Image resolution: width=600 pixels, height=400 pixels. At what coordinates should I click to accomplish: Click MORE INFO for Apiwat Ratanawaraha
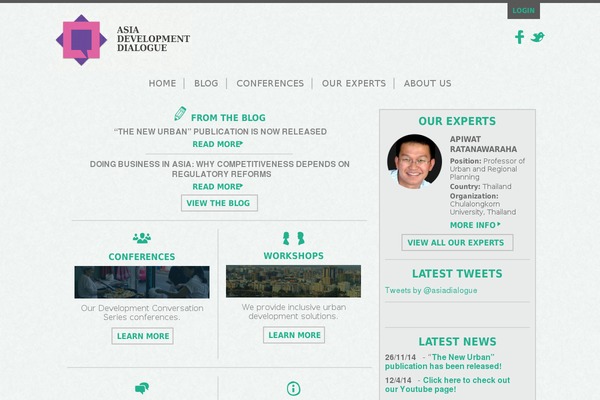tap(475, 225)
